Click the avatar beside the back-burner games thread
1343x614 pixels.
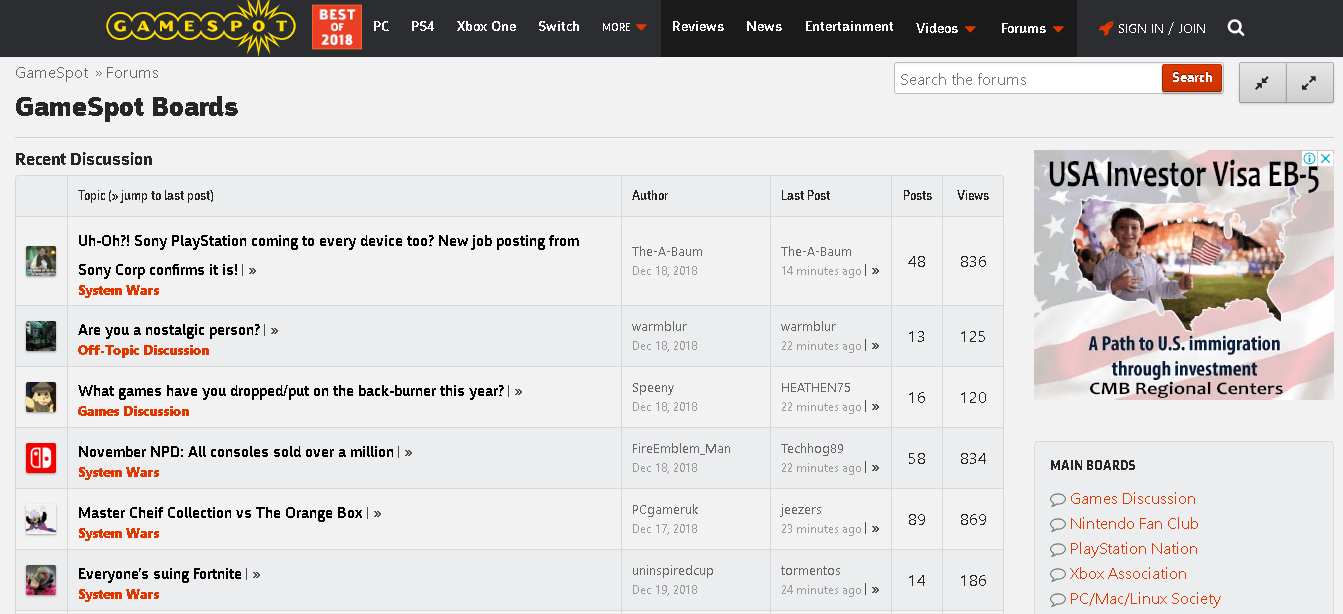pos(41,397)
